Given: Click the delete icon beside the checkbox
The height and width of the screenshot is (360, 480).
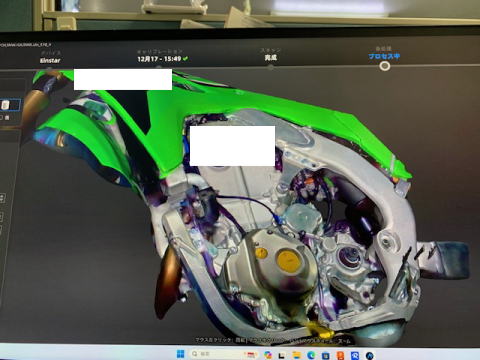Looking at the screenshot, I should pyautogui.click(x=7, y=117).
